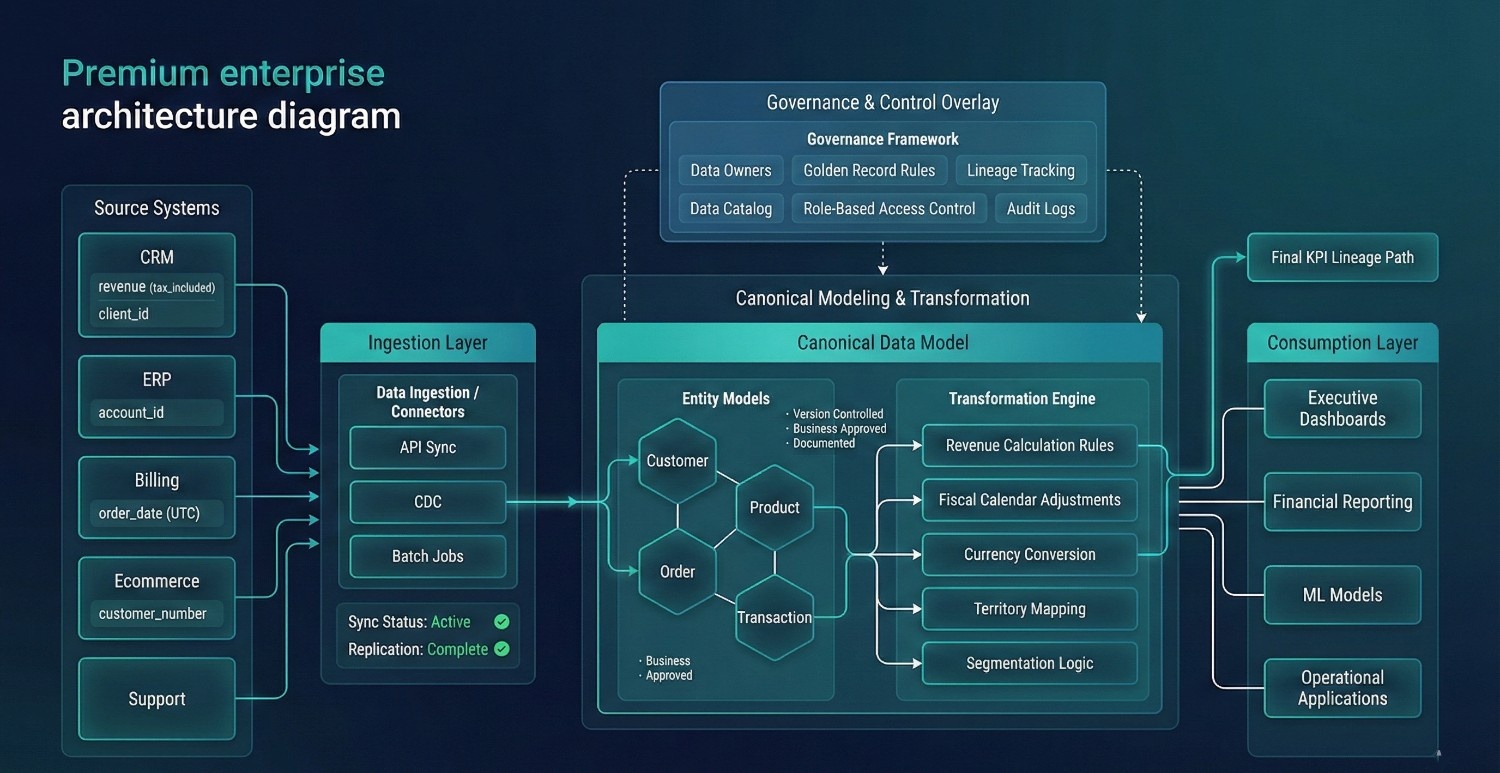
Task: Select the CDC connector box
Action: coord(427,502)
